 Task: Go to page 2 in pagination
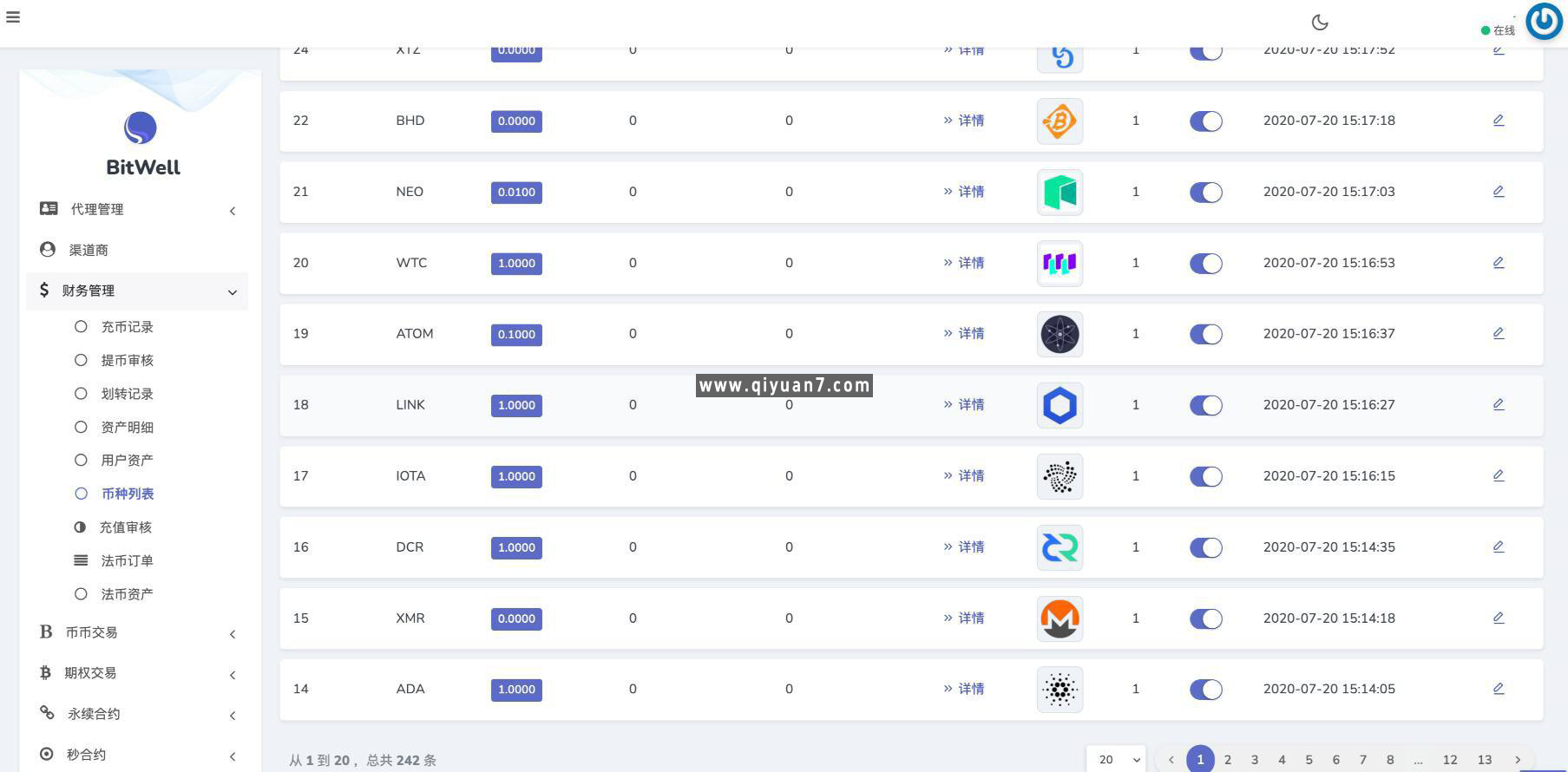pyautogui.click(x=1227, y=758)
